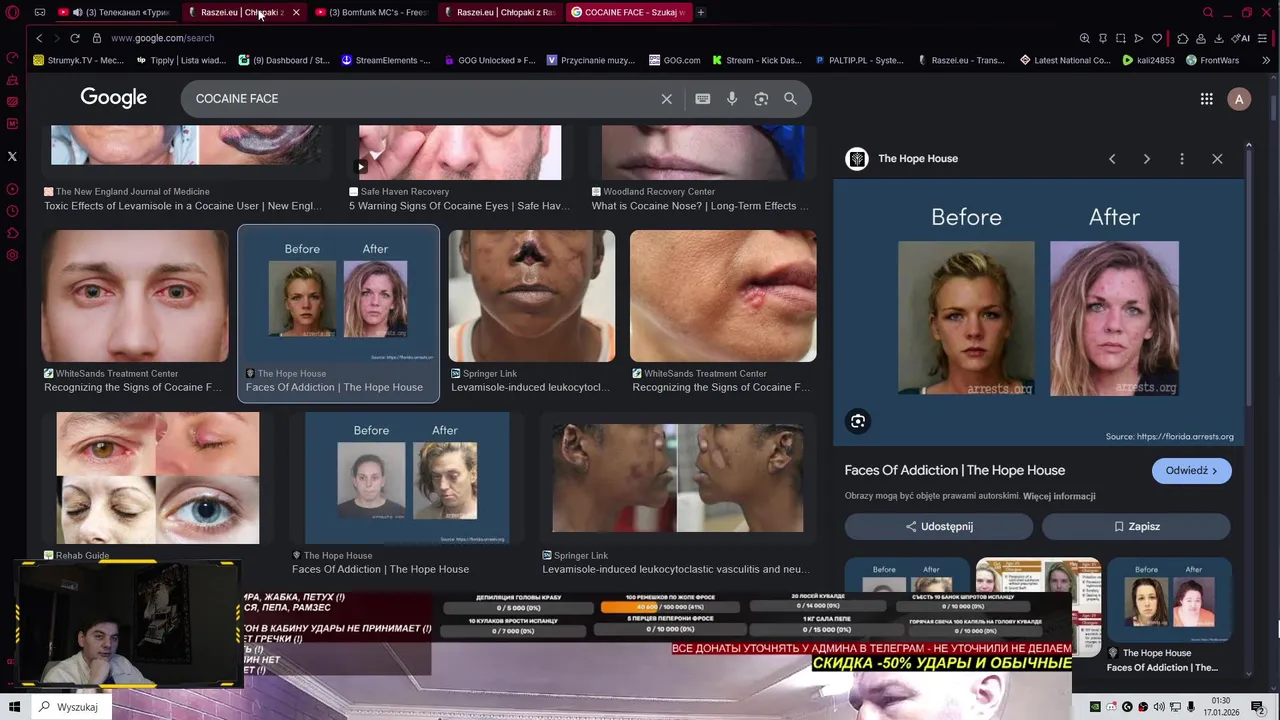The image size is (1280, 720).
Task: Open Rehab Guide eyes collage thumbnail
Action: pyautogui.click(x=158, y=478)
